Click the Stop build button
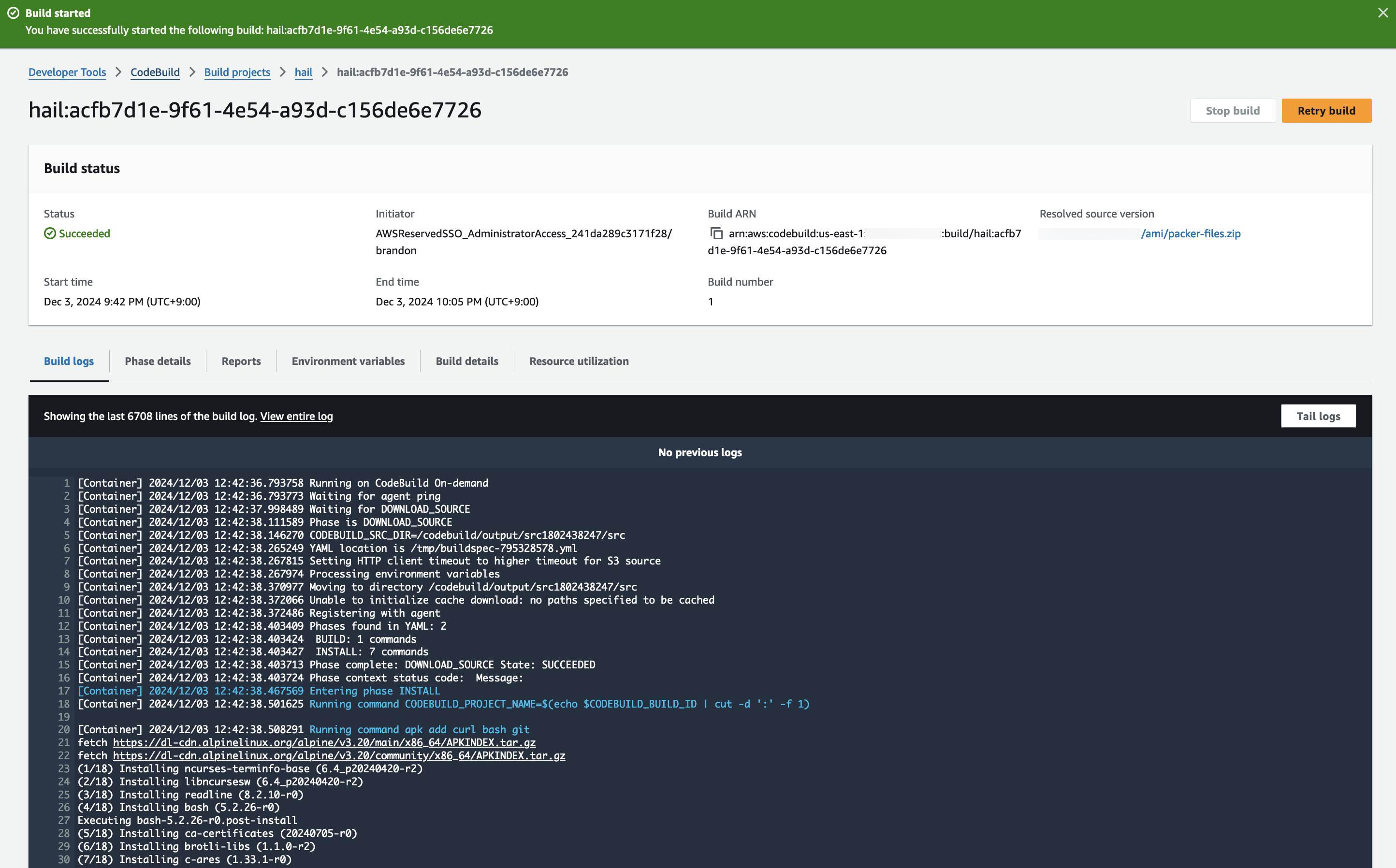Image resolution: width=1396 pixels, height=868 pixels. [1233, 110]
